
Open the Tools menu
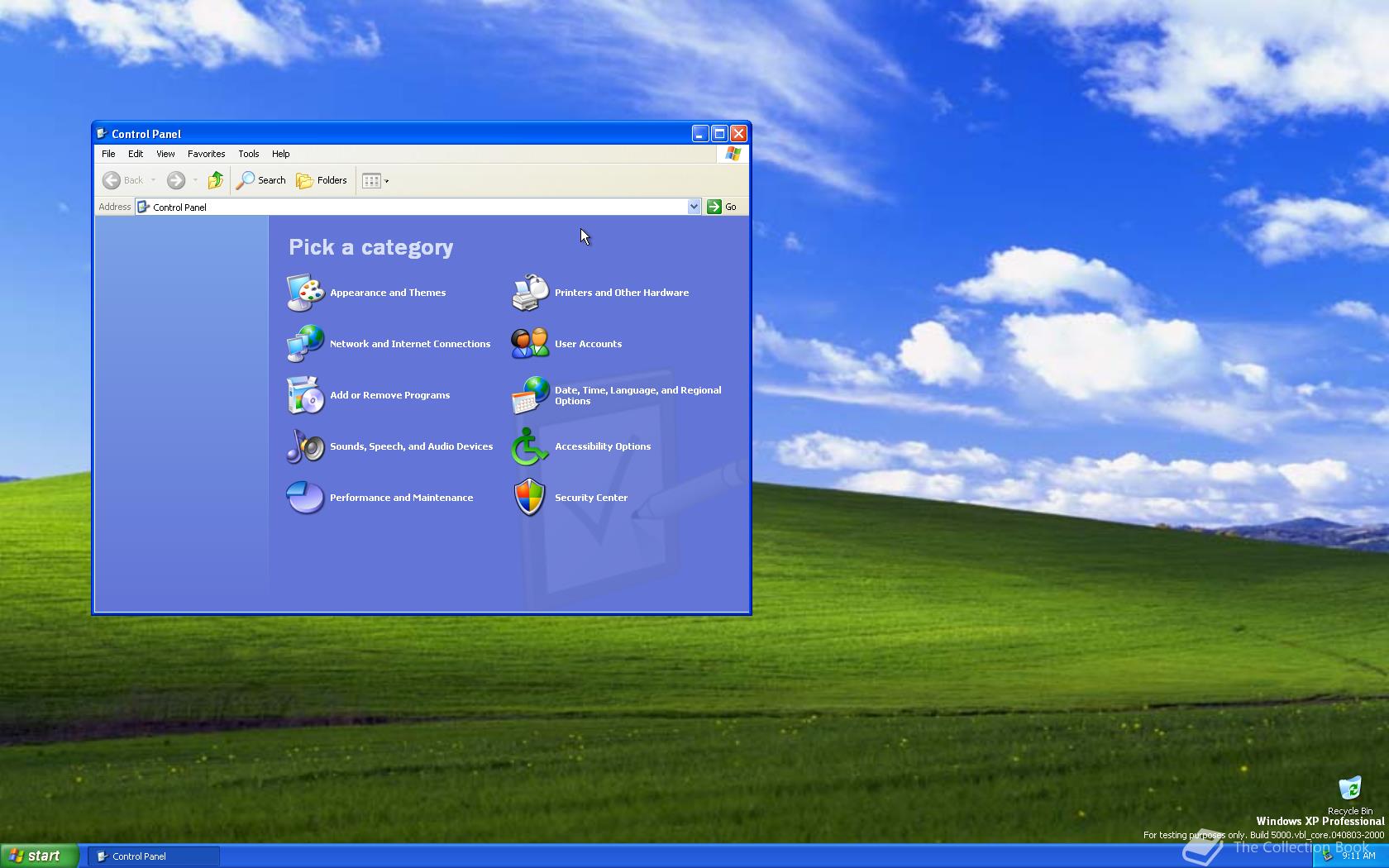click(249, 154)
